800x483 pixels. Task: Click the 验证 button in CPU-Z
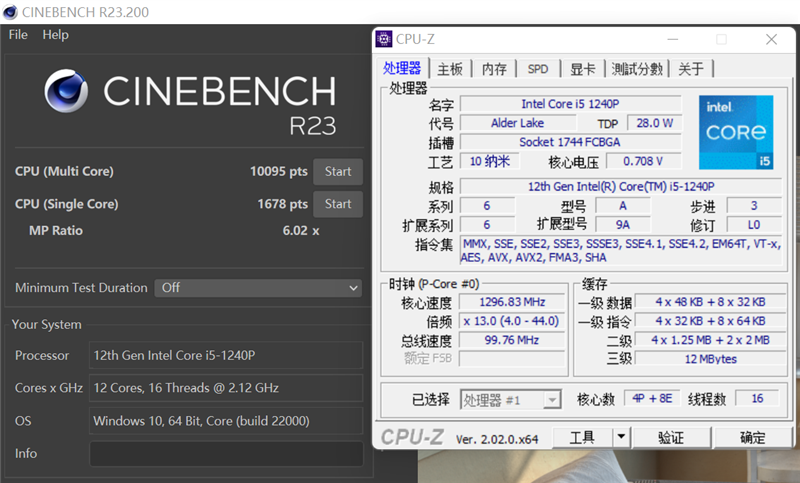[x=670, y=438]
